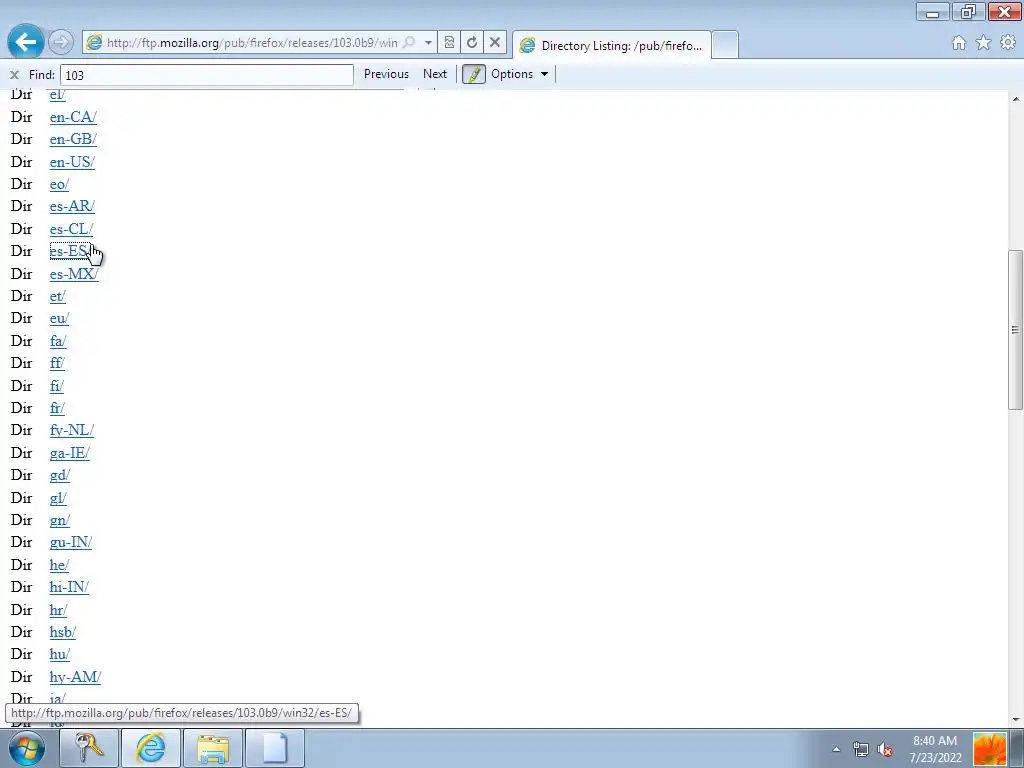1024x768 pixels.
Task: Open a new blank tab
Action: 725,45
